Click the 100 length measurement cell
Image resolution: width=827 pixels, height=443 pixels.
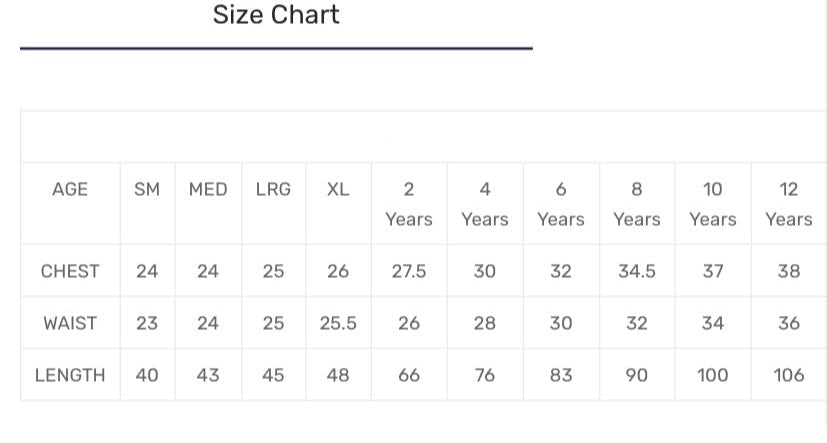pos(713,375)
